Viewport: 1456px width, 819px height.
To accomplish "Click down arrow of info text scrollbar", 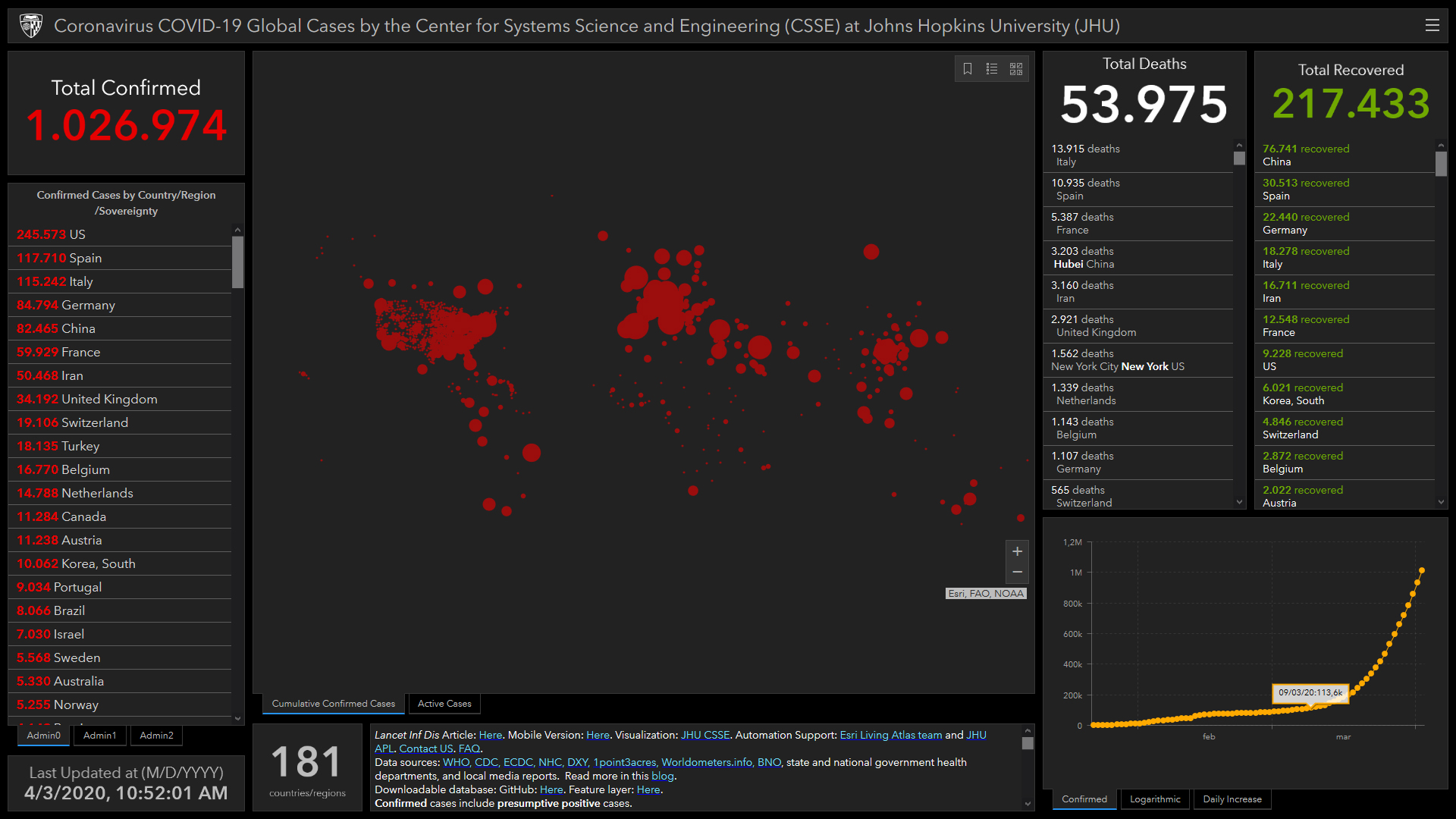I will tap(1028, 804).
